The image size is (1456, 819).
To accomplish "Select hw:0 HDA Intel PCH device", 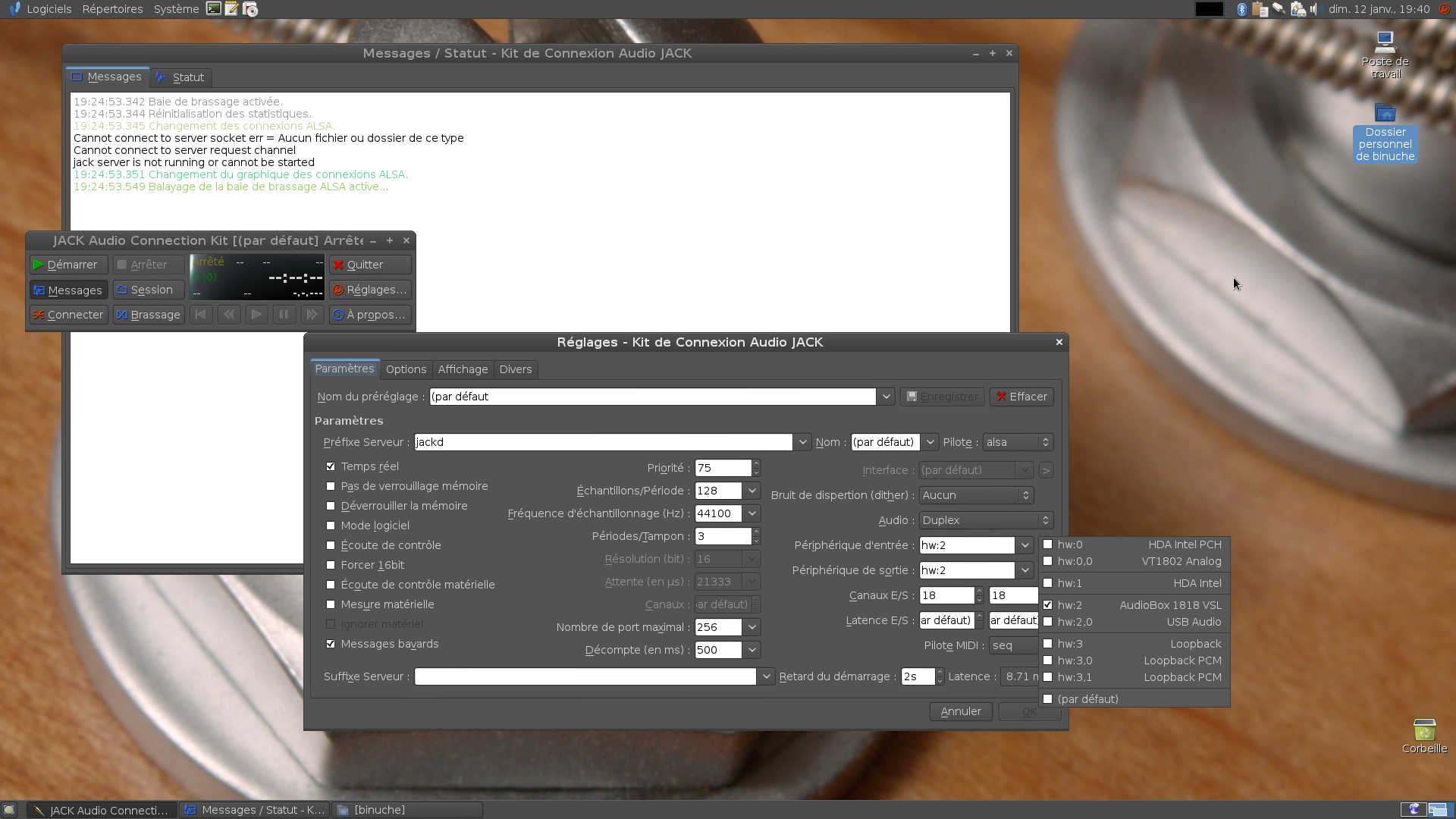I will click(x=1134, y=544).
